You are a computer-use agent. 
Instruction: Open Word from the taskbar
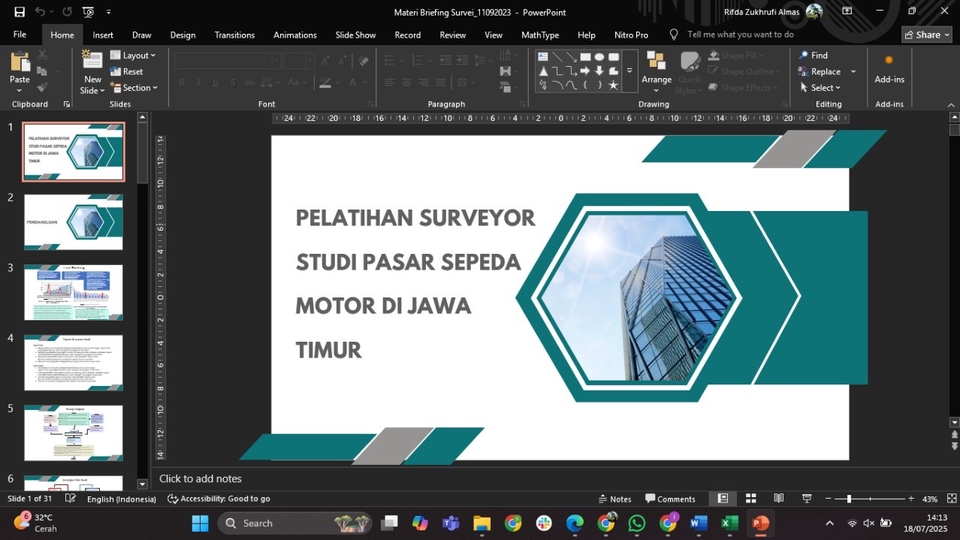[698, 523]
